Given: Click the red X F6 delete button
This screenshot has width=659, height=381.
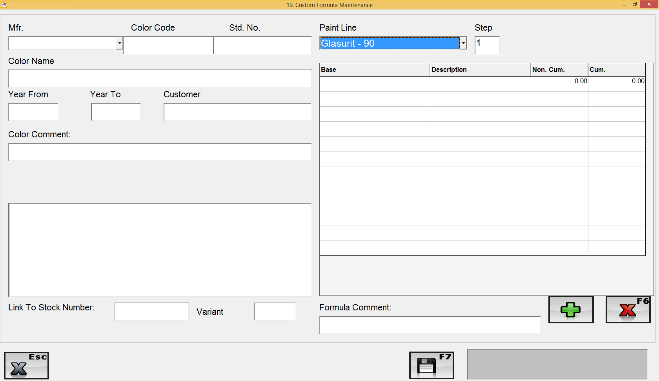Looking at the screenshot, I should click(x=628, y=310).
